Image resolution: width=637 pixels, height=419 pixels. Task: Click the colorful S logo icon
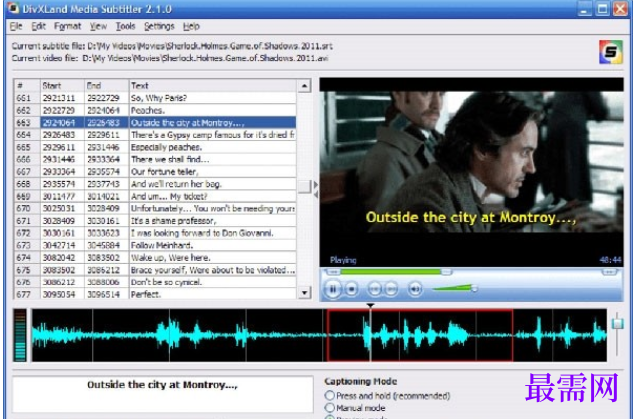click(x=611, y=52)
